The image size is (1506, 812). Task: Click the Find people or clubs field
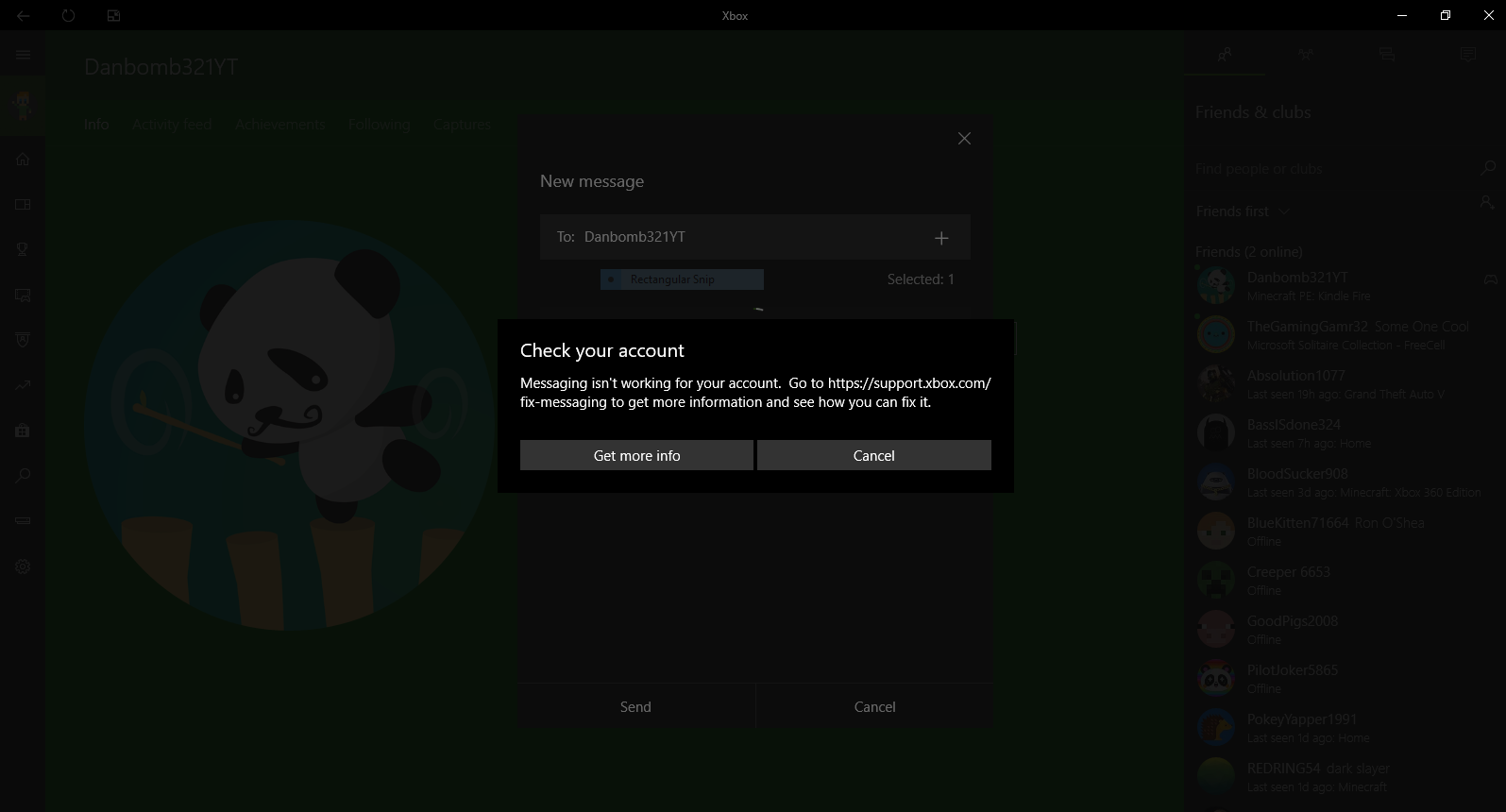[x=1331, y=169]
